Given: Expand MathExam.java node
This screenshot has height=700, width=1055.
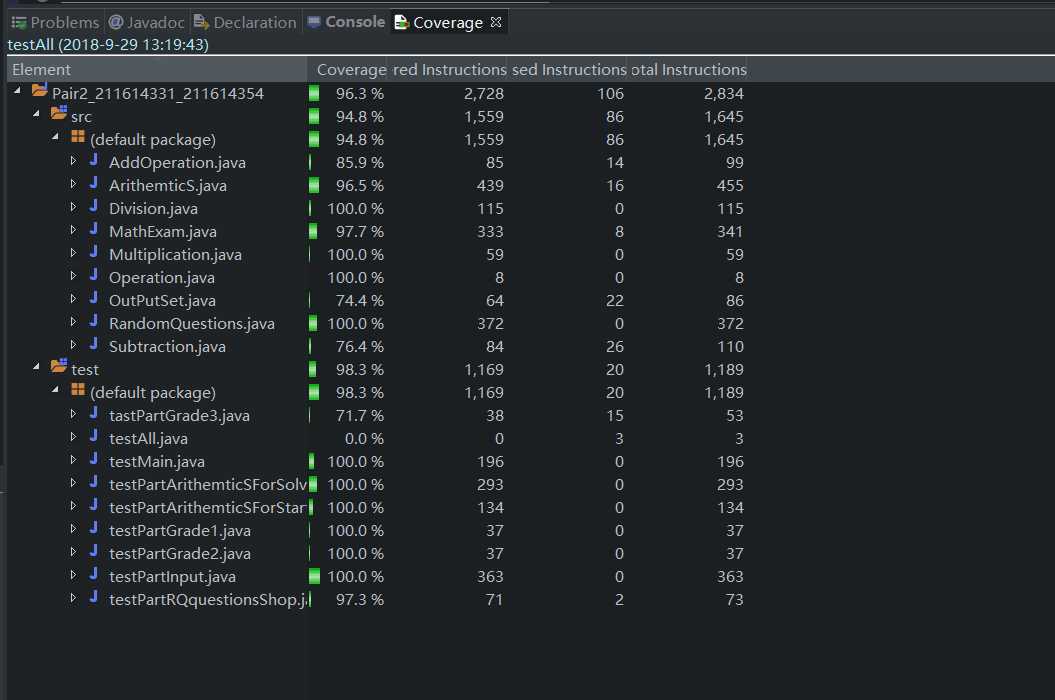Looking at the screenshot, I should [x=73, y=230].
